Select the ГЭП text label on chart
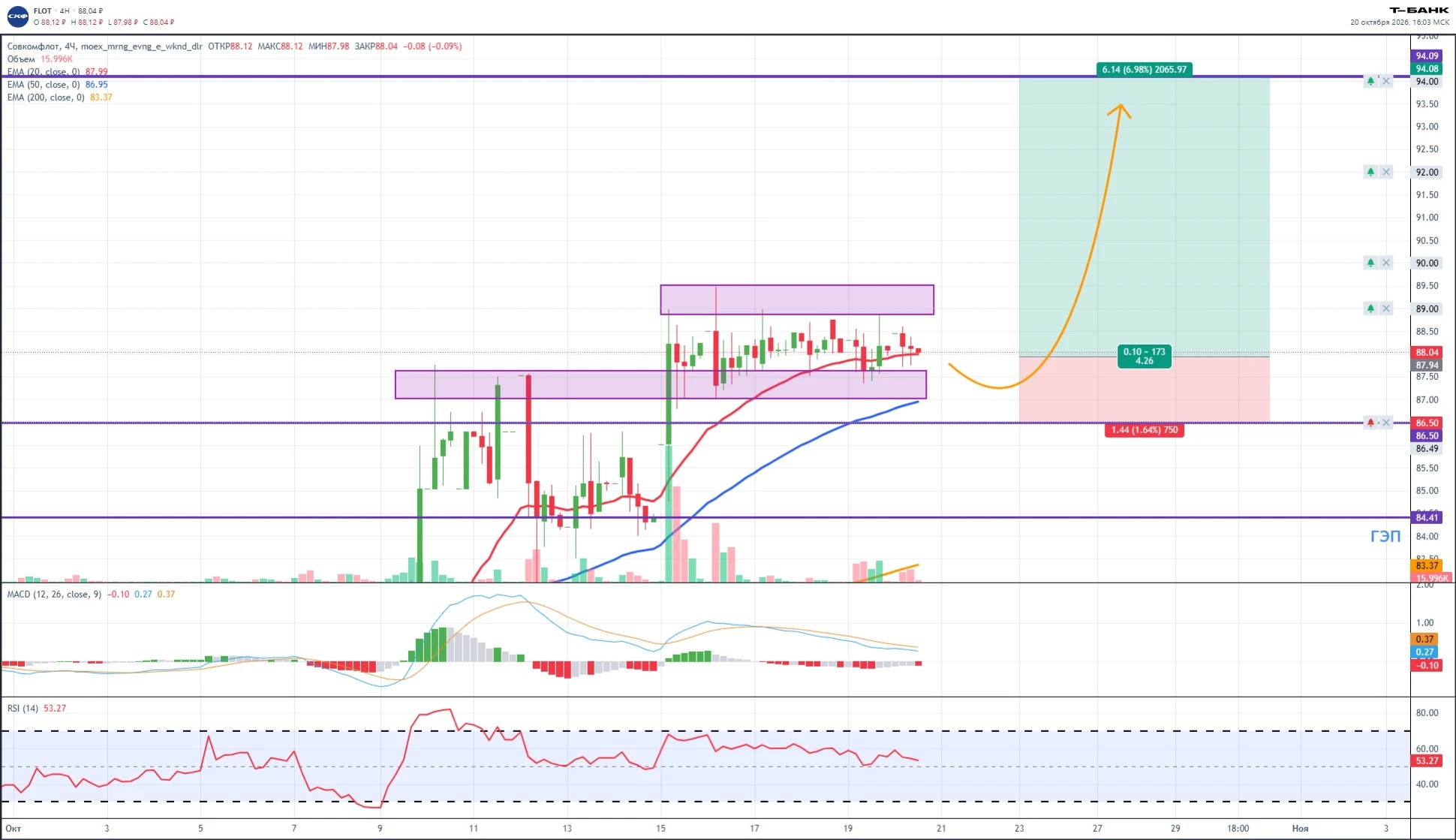 1385,536
